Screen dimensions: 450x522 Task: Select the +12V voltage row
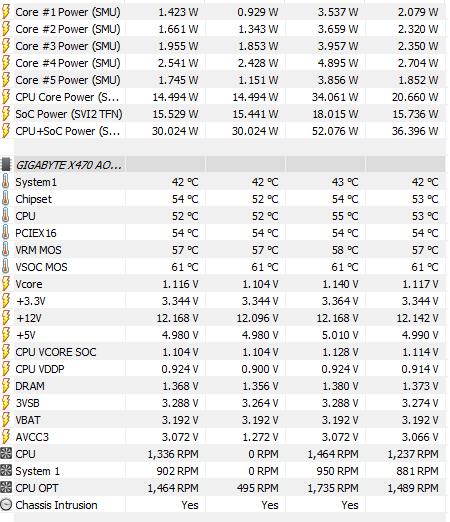(223, 318)
